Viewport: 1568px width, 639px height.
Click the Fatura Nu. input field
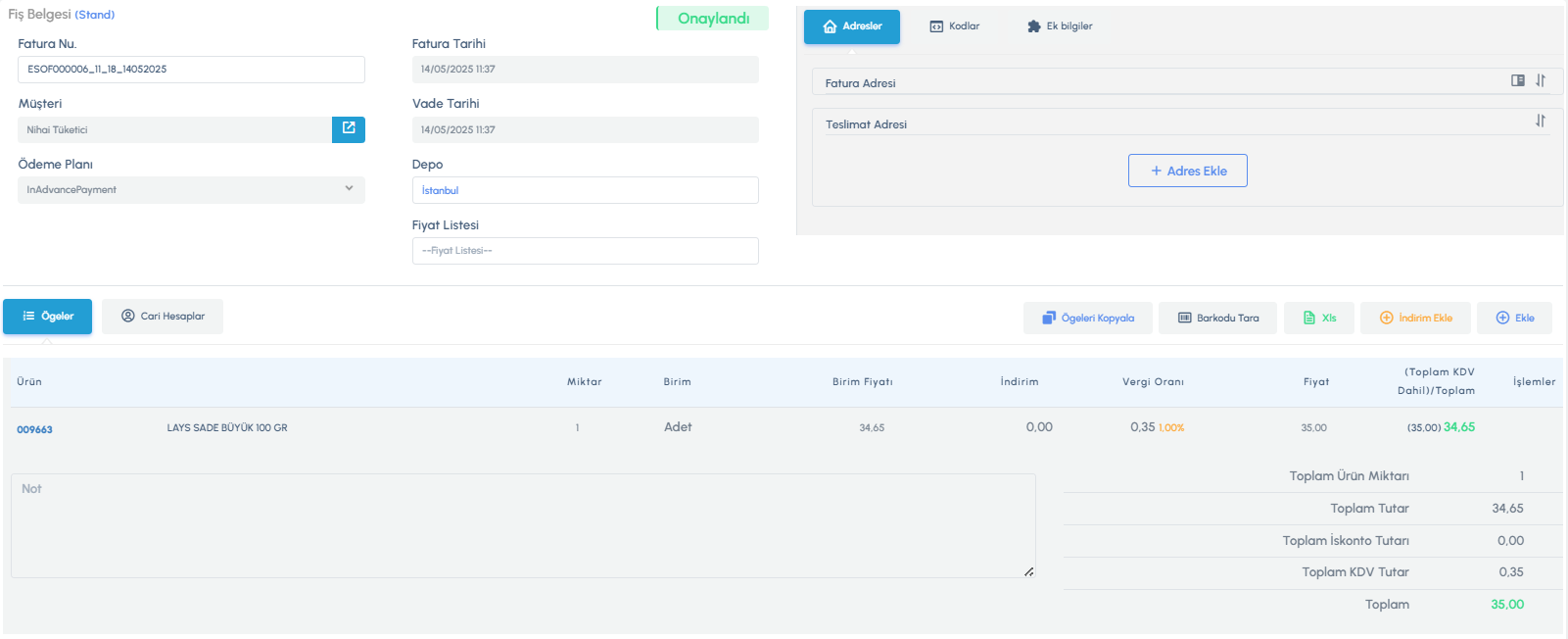point(191,70)
